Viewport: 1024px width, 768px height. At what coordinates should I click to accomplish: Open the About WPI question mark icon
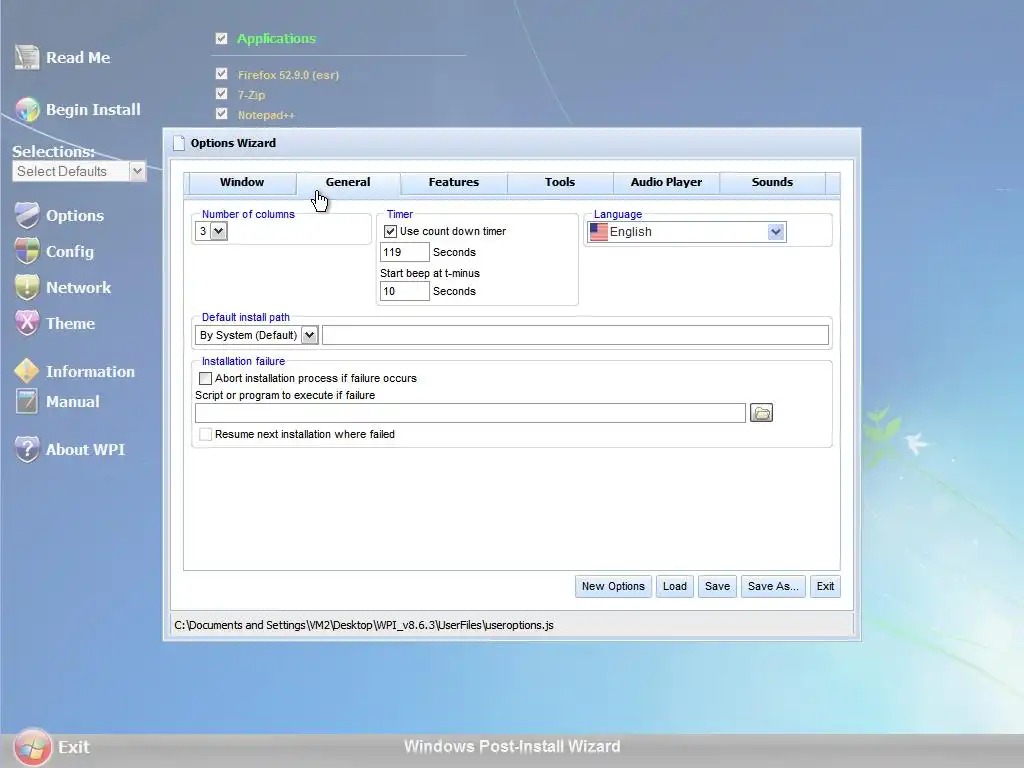(x=27, y=449)
